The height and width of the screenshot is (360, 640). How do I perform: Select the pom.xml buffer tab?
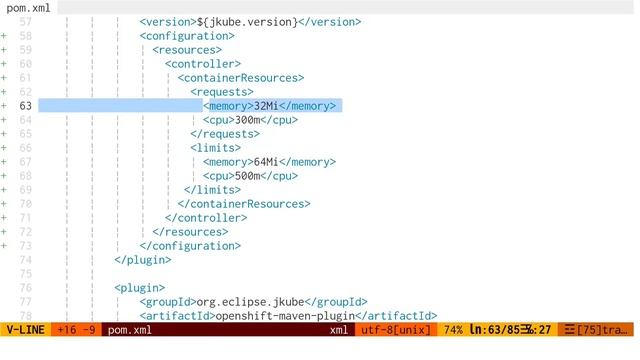[x=28, y=8]
